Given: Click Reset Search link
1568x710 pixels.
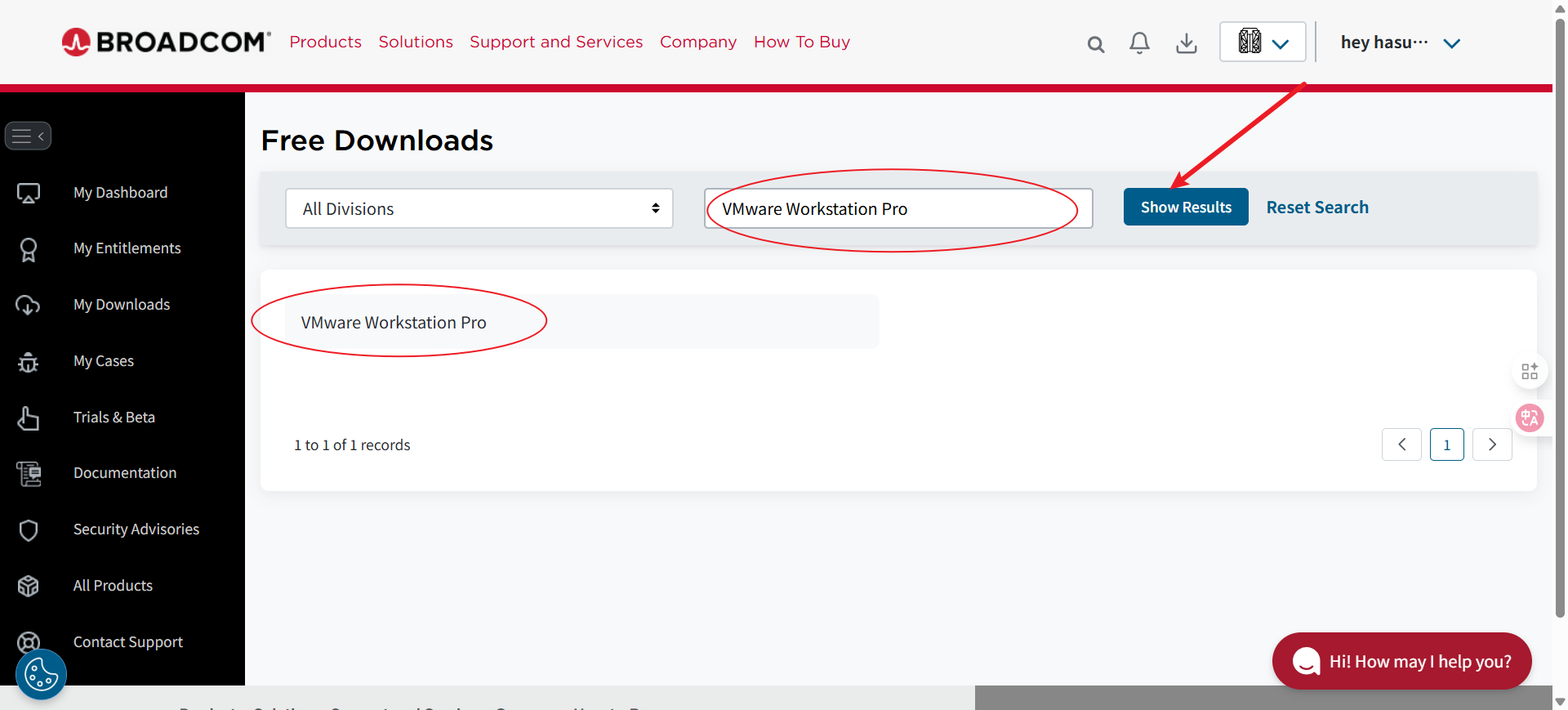Looking at the screenshot, I should [1317, 208].
